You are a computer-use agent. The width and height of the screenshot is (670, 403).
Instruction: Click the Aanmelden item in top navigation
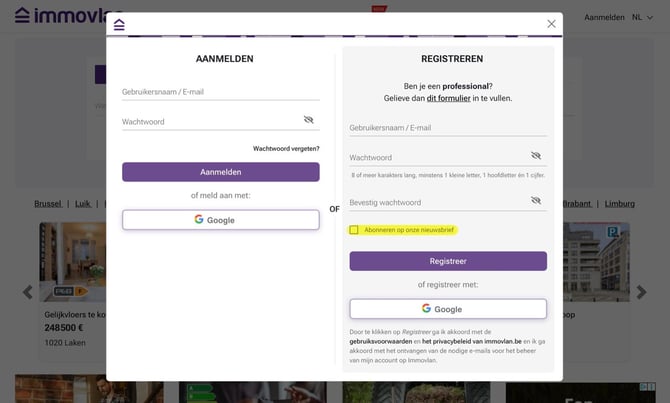tap(604, 17)
